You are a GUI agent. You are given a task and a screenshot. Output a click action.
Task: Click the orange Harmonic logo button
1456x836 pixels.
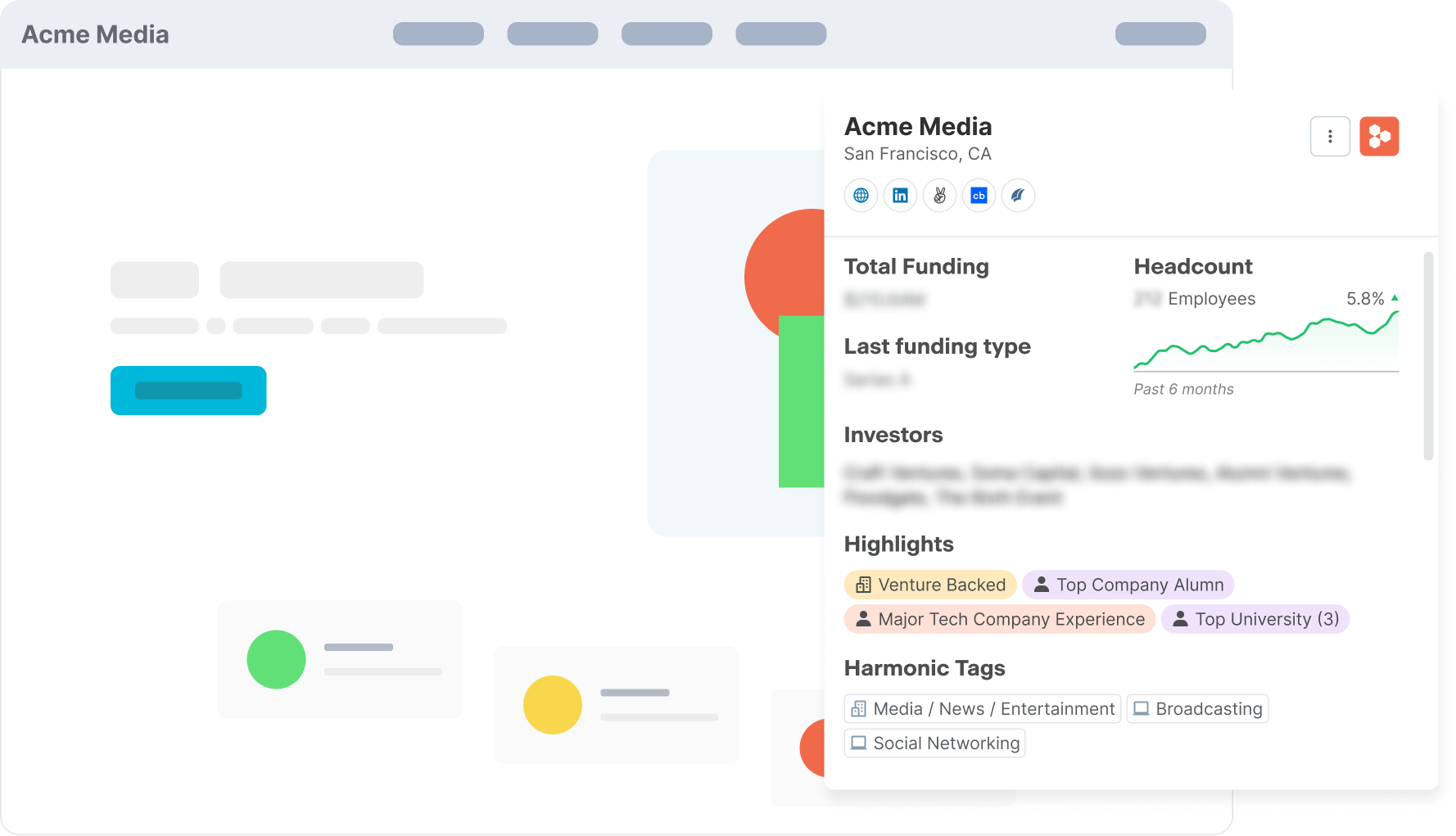point(1379,136)
